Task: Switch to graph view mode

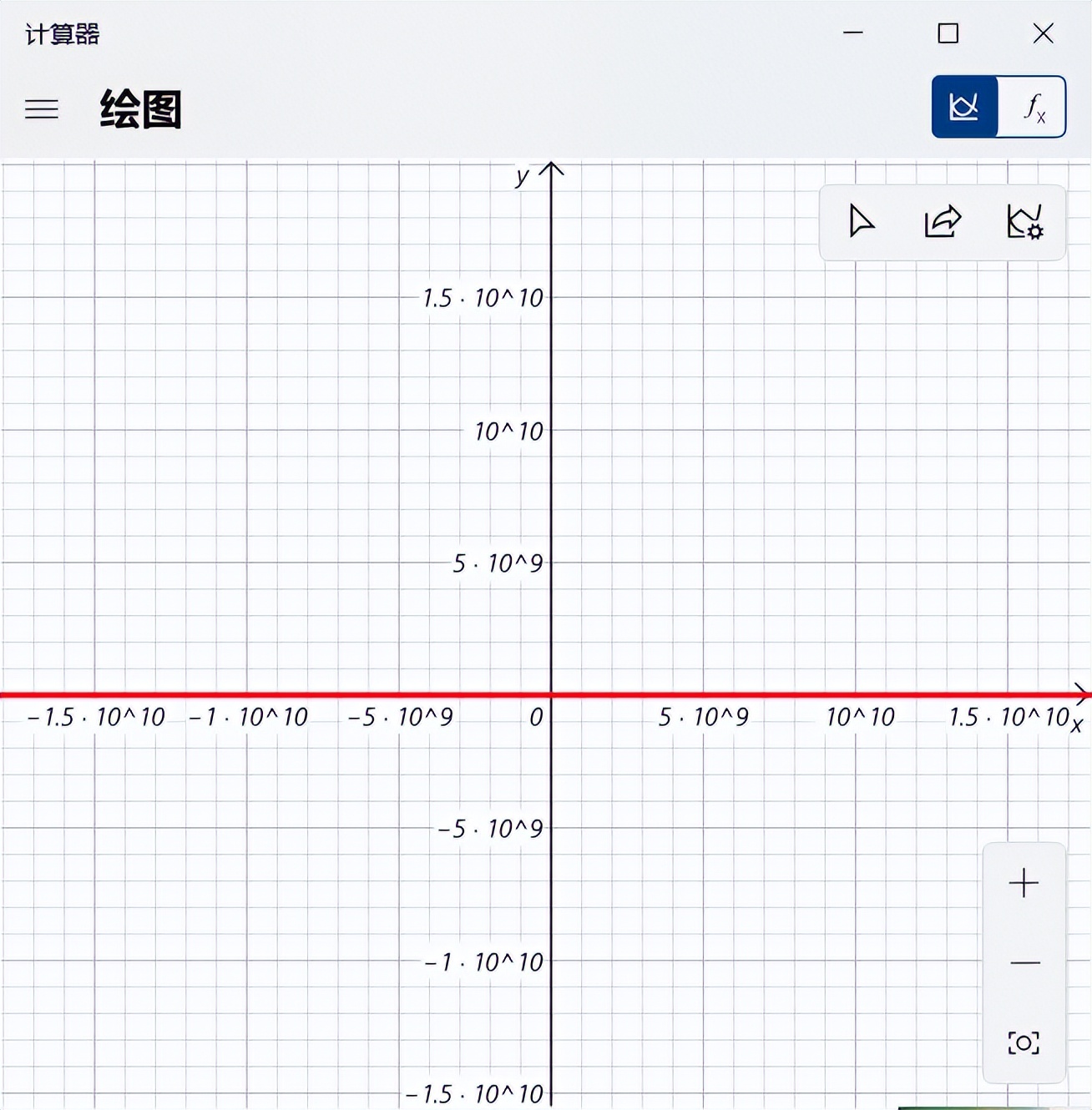Action: [x=965, y=107]
